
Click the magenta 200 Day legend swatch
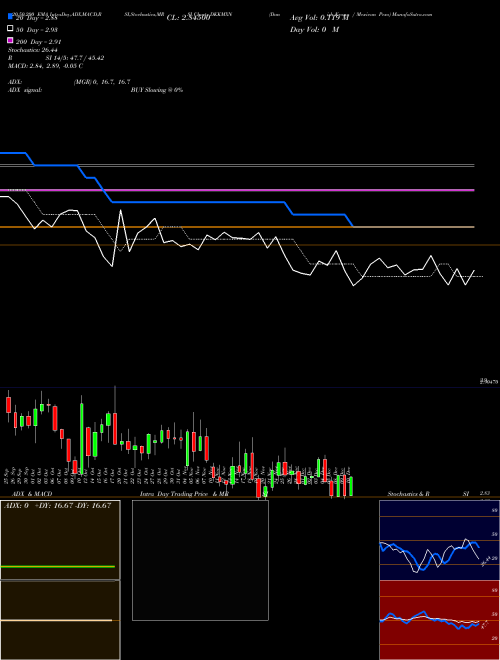(x=10, y=40)
